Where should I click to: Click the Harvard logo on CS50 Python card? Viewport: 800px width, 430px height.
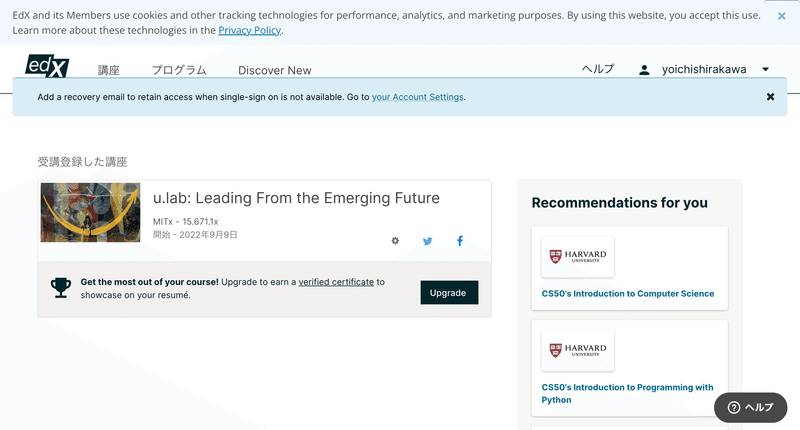(x=578, y=350)
